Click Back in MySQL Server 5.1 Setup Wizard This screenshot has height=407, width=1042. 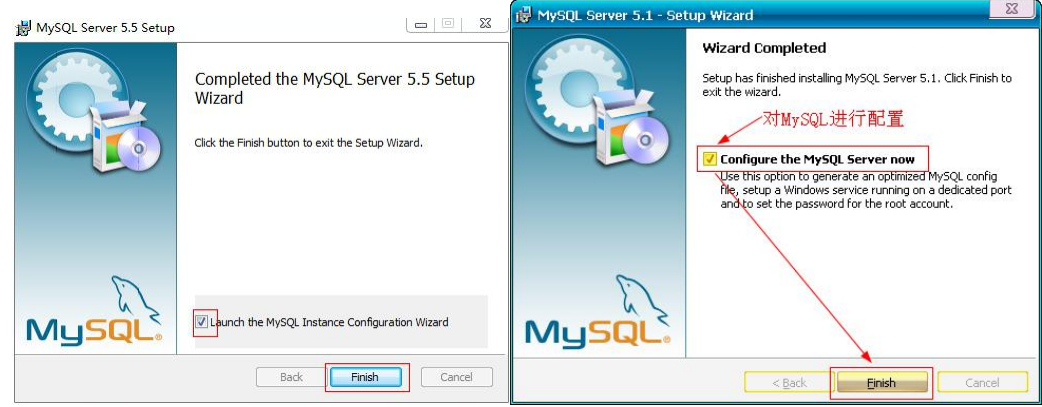[789, 383]
